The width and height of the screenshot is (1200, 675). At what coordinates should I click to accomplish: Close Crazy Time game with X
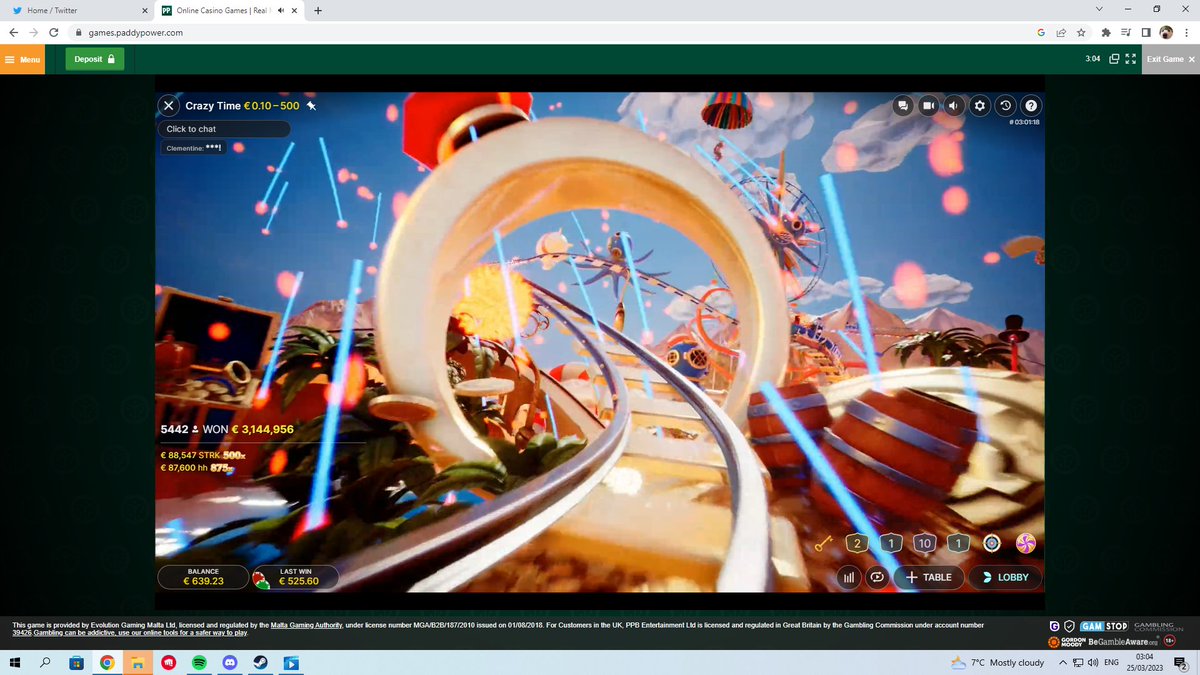[x=169, y=105]
